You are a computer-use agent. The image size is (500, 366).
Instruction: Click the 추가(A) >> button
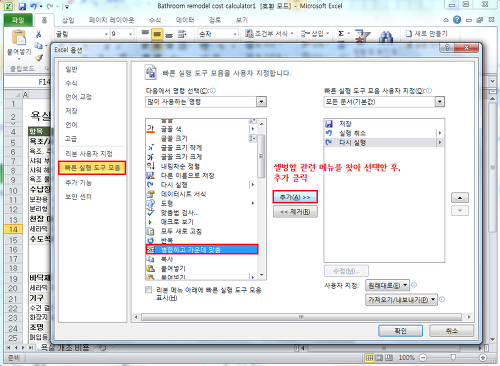click(295, 197)
